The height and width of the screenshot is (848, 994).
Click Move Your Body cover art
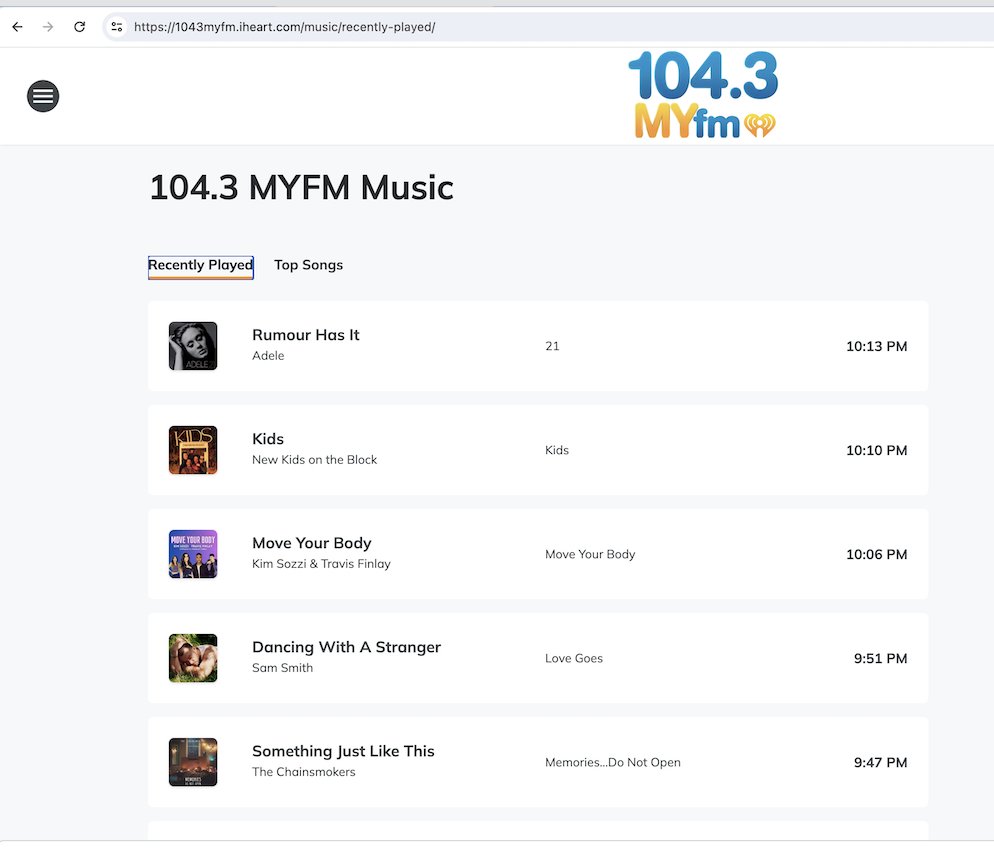tap(193, 554)
